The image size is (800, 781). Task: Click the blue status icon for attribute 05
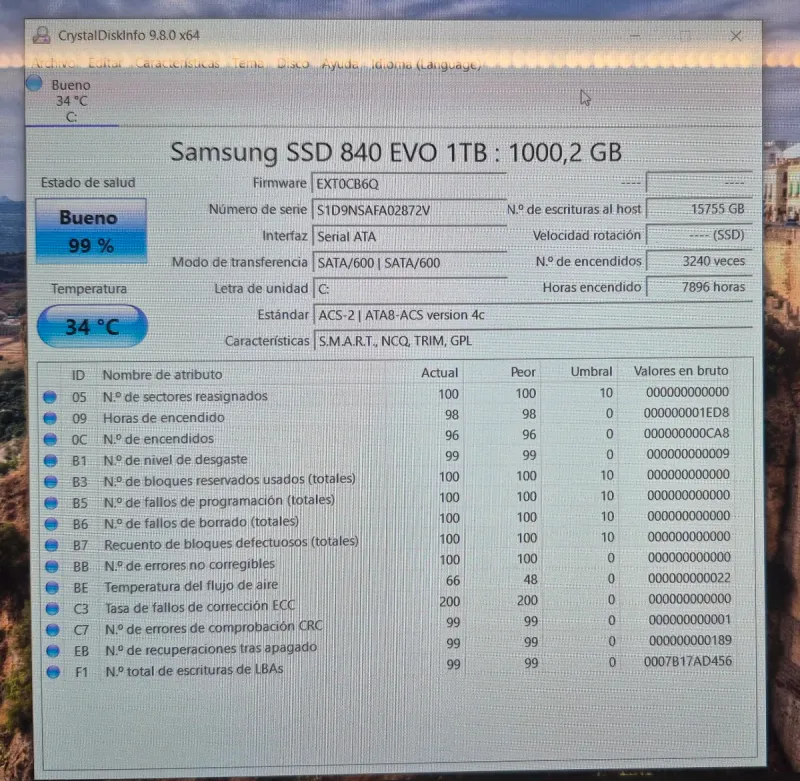(x=50, y=397)
